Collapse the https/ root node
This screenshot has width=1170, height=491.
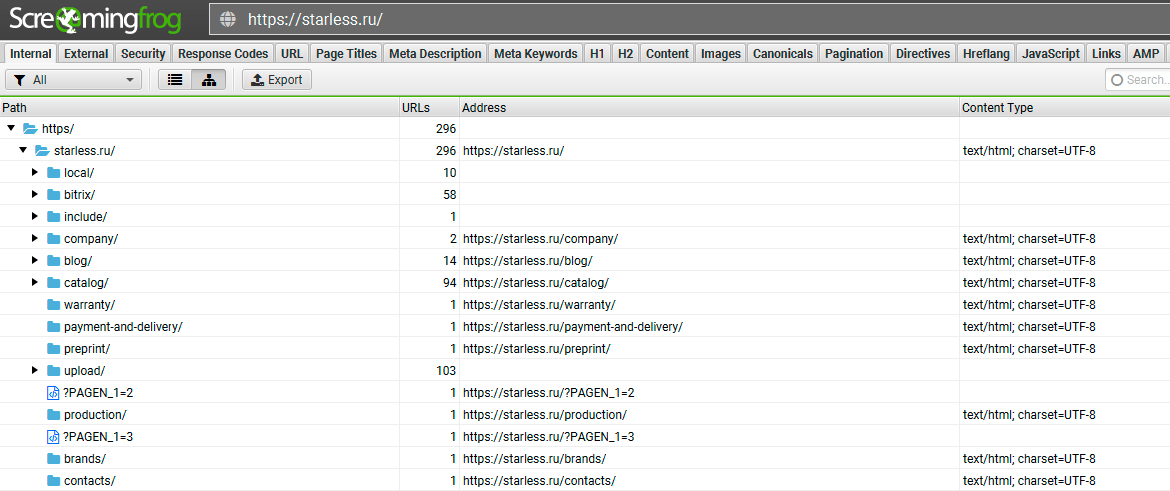click(11, 129)
